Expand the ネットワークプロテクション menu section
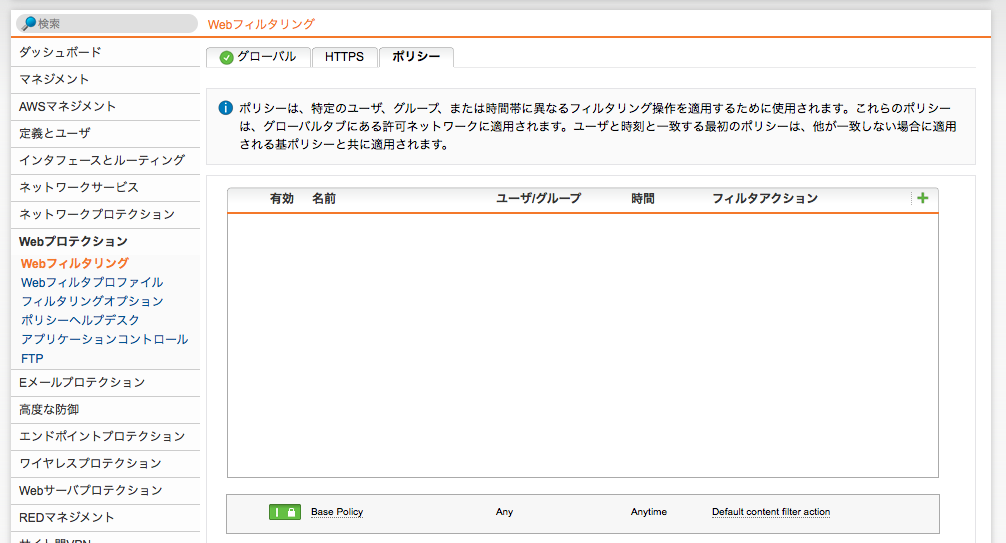Viewport: 1006px width, 543px height. pos(97,214)
